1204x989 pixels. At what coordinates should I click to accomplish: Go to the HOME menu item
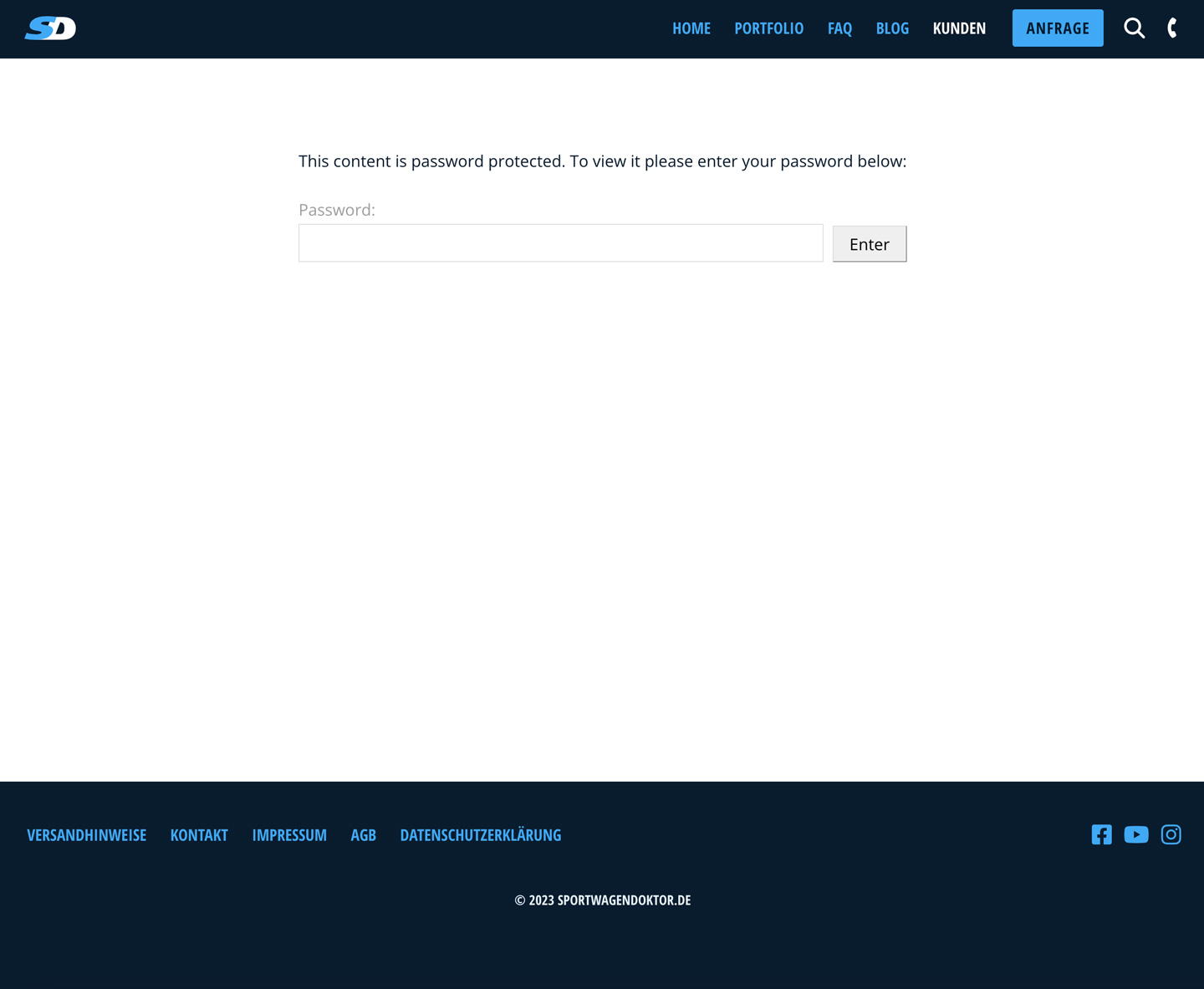click(691, 28)
